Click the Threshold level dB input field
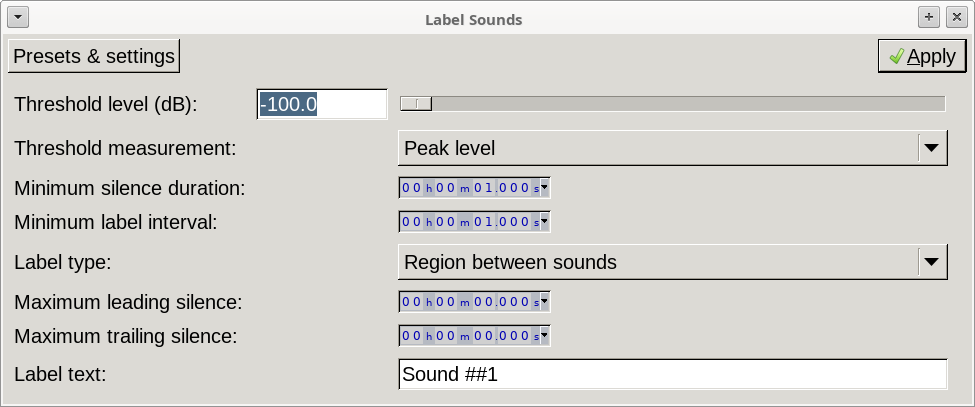 coord(322,104)
